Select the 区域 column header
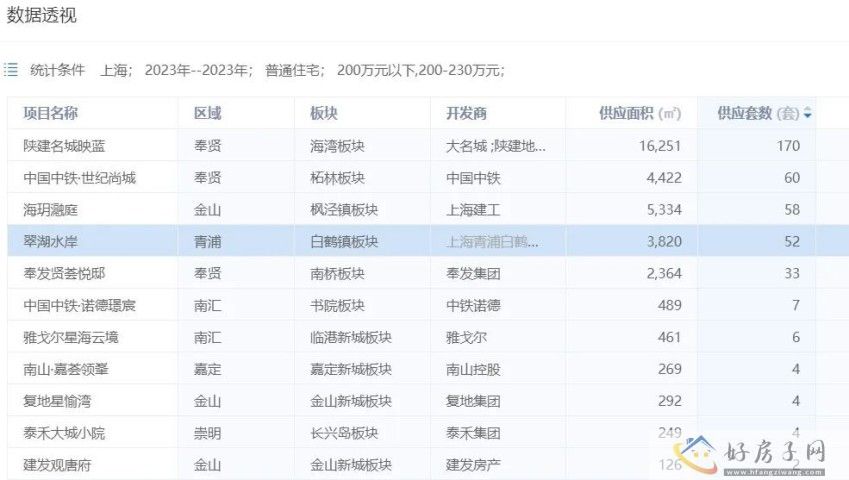This screenshot has height=480, width=849. click(207, 113)
